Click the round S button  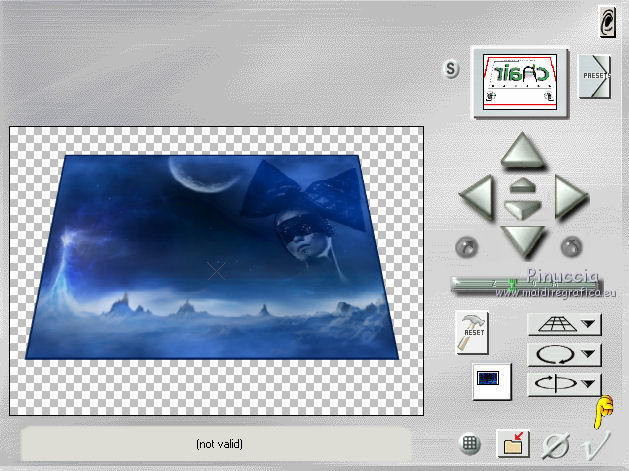coord(451,69)
